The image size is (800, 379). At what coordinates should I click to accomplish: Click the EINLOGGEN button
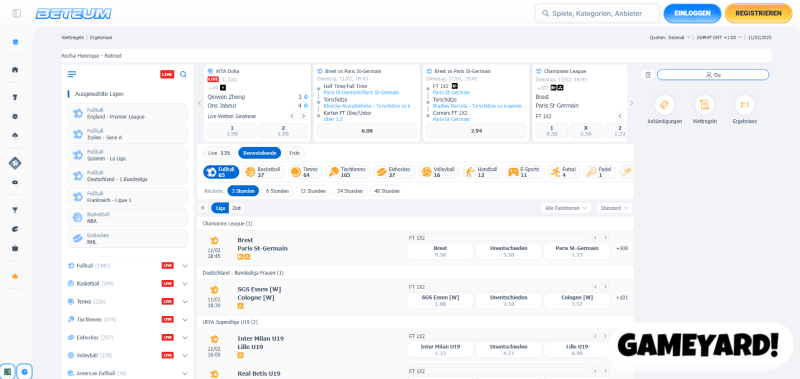tap(692, 13)
